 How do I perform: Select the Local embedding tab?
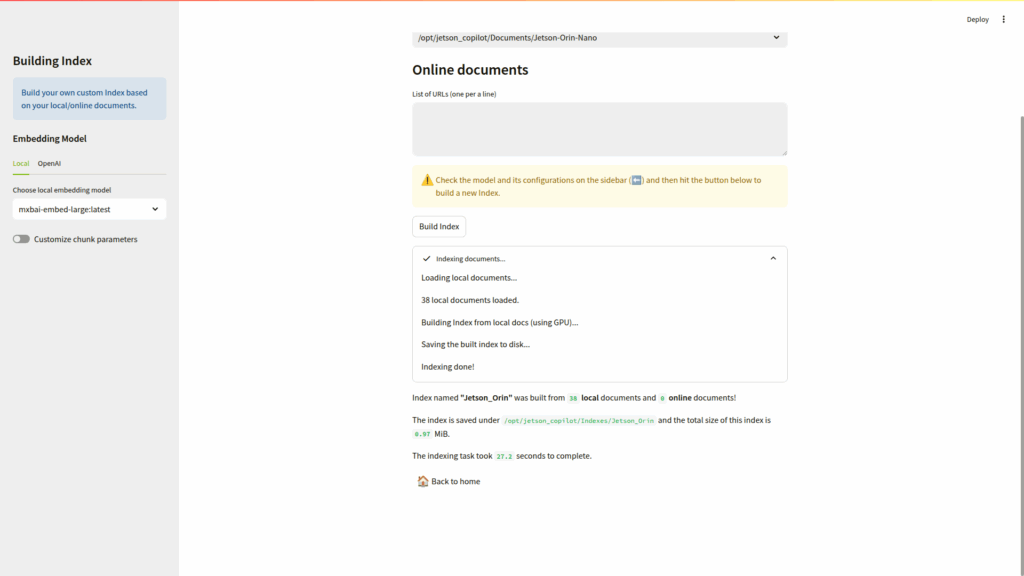pos(21,163)
